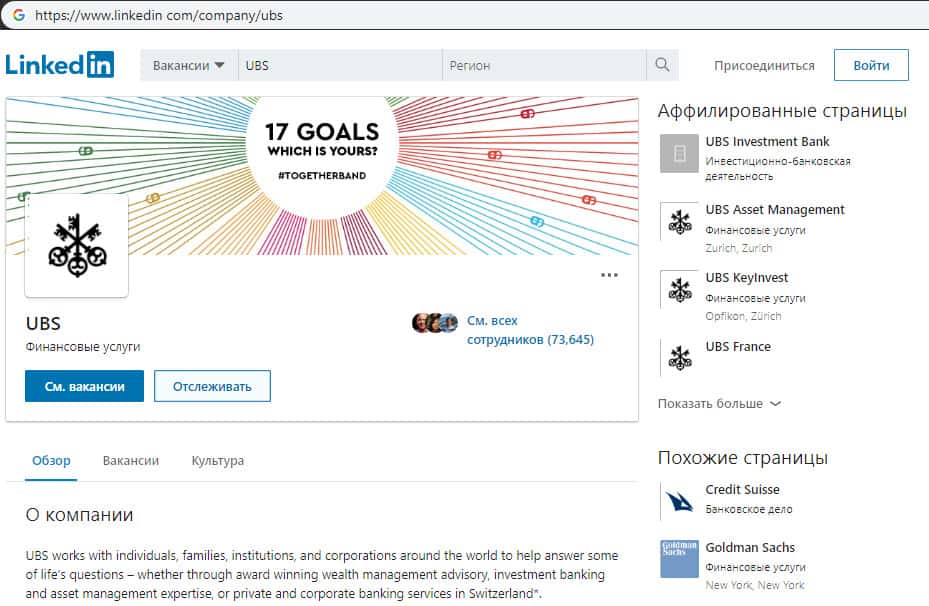Click the О компании section heading

click(x=79, y=515)
